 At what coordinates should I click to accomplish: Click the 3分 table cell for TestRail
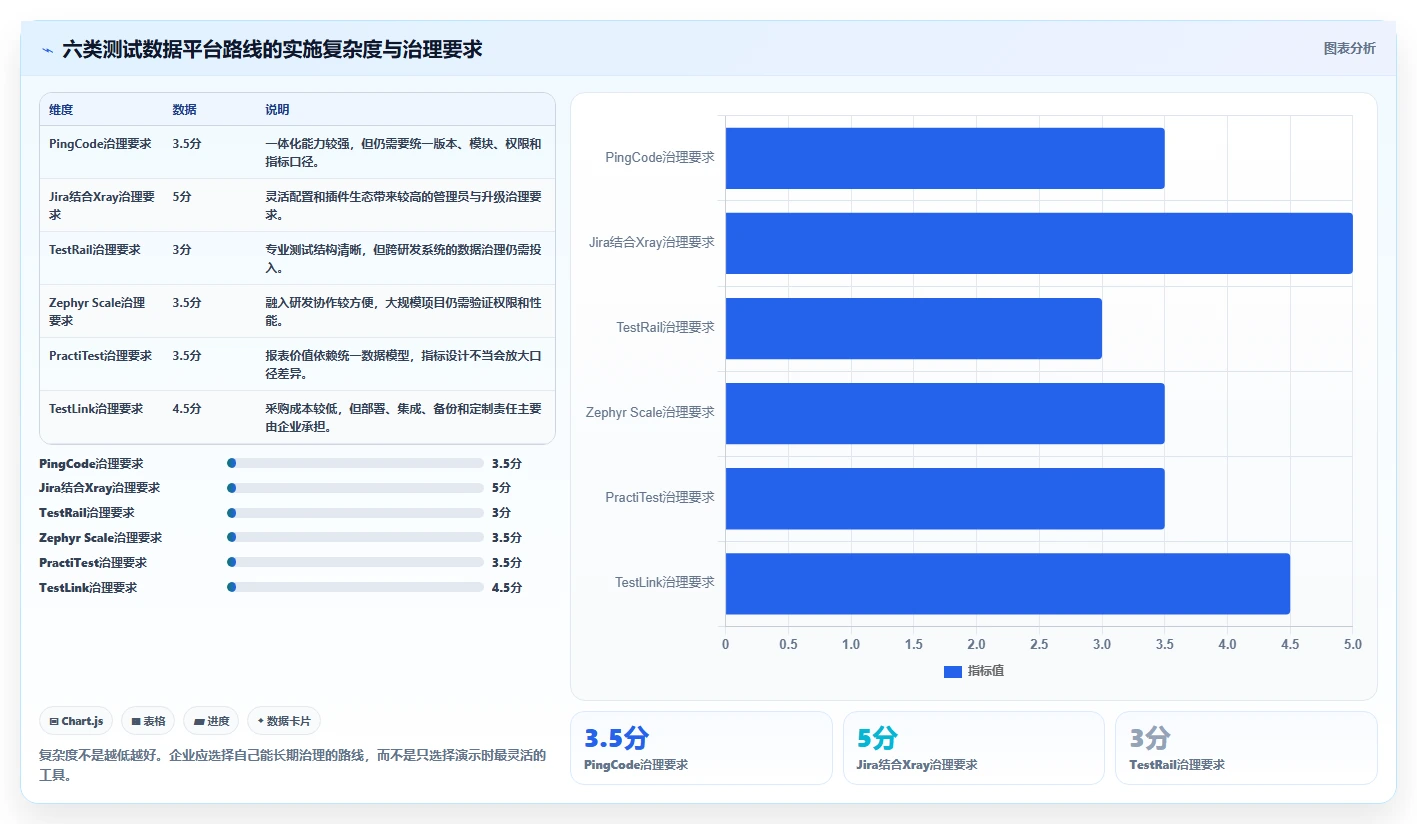click(182, 250)
